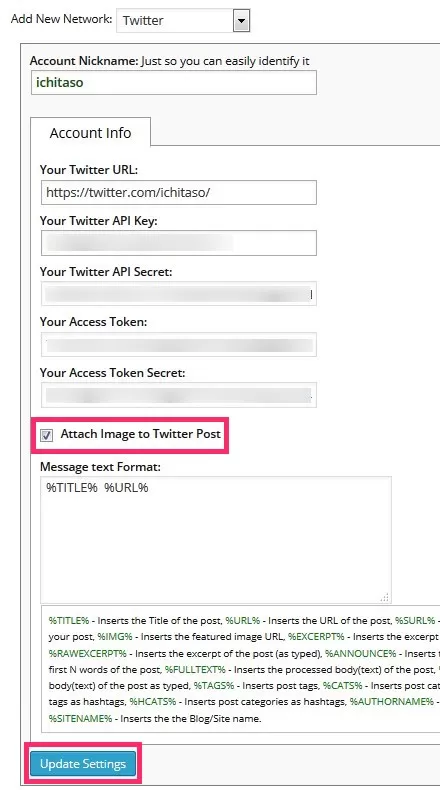
Task: Click the Update Settings button
Action: (83, 764)
